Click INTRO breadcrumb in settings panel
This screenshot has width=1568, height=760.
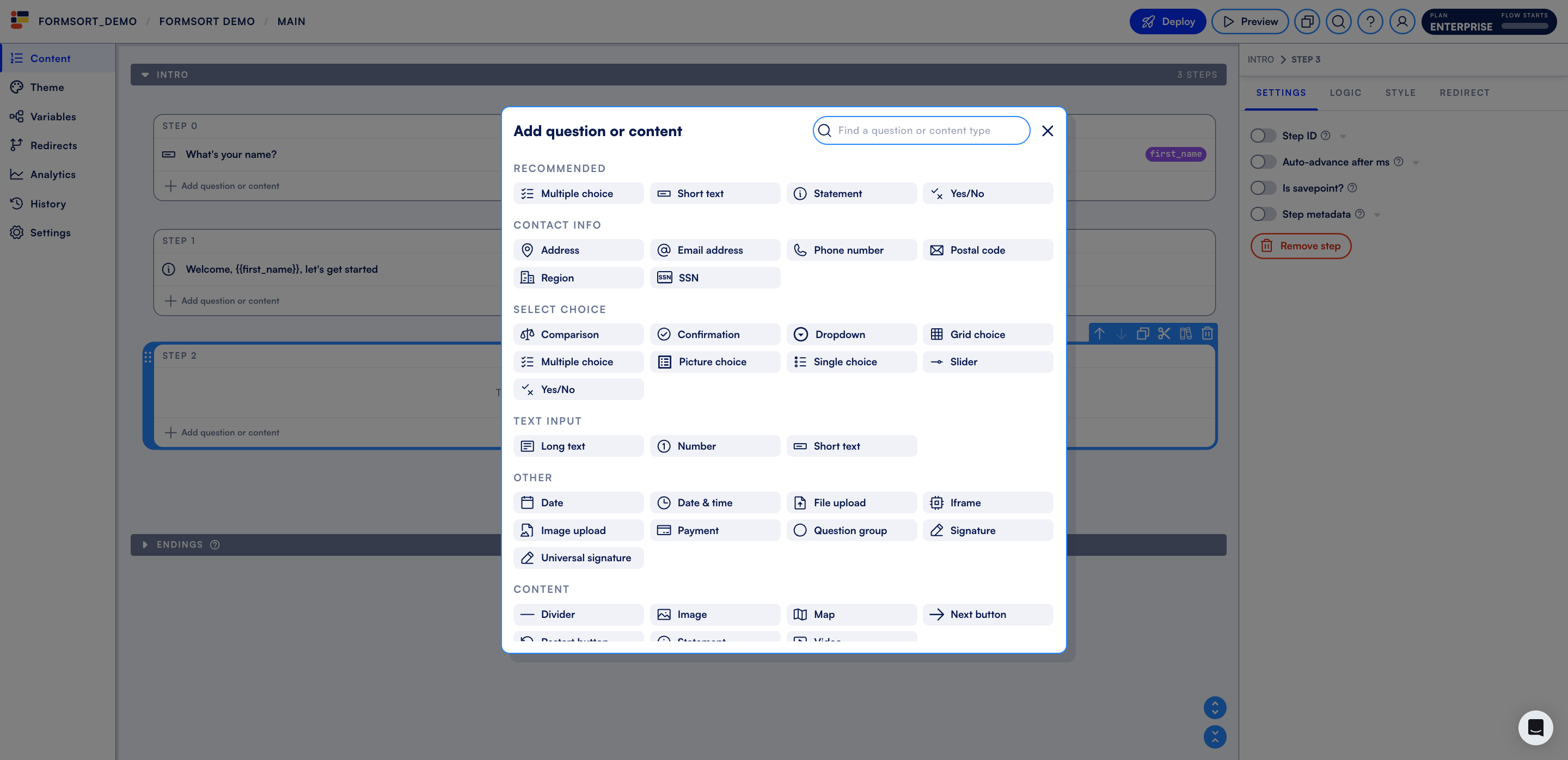[x=1260, y=60]
